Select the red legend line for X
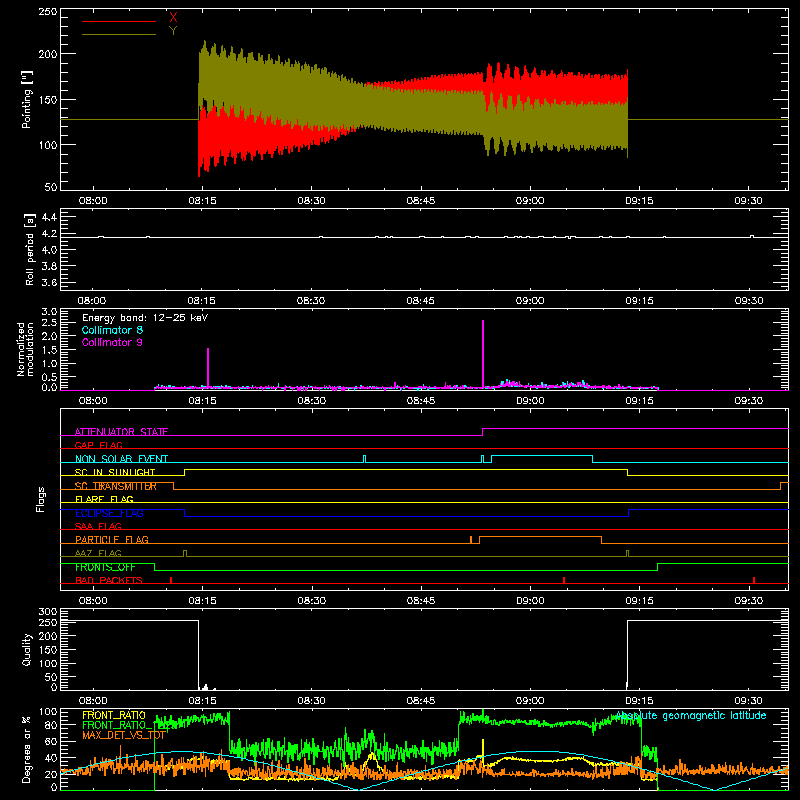Viewport: 800px width, 800px height. pos(119,21)
